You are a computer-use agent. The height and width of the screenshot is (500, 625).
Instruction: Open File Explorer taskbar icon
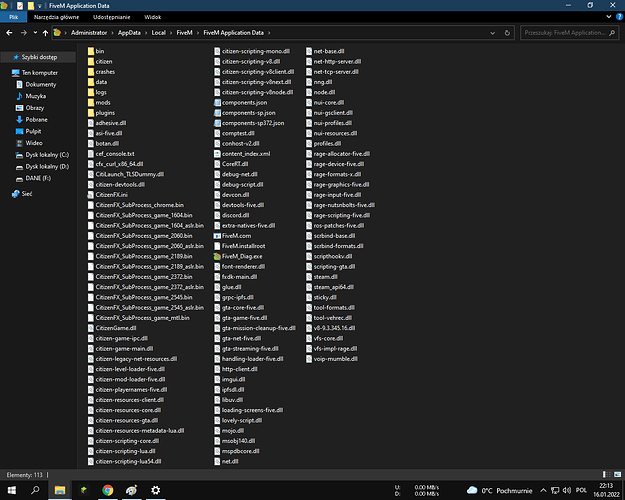pos(60,490)
